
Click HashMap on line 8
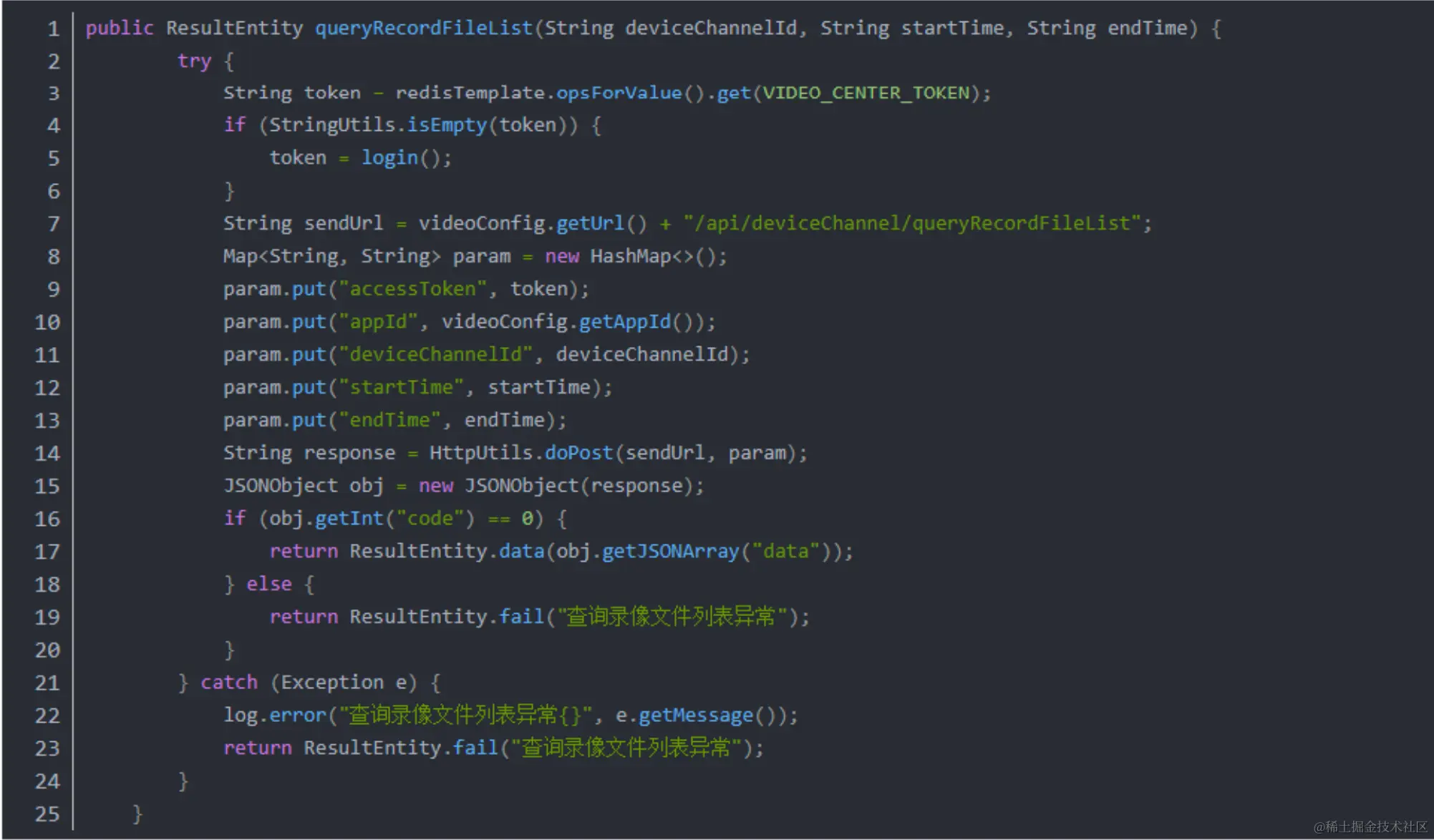(x=629, y=256)
